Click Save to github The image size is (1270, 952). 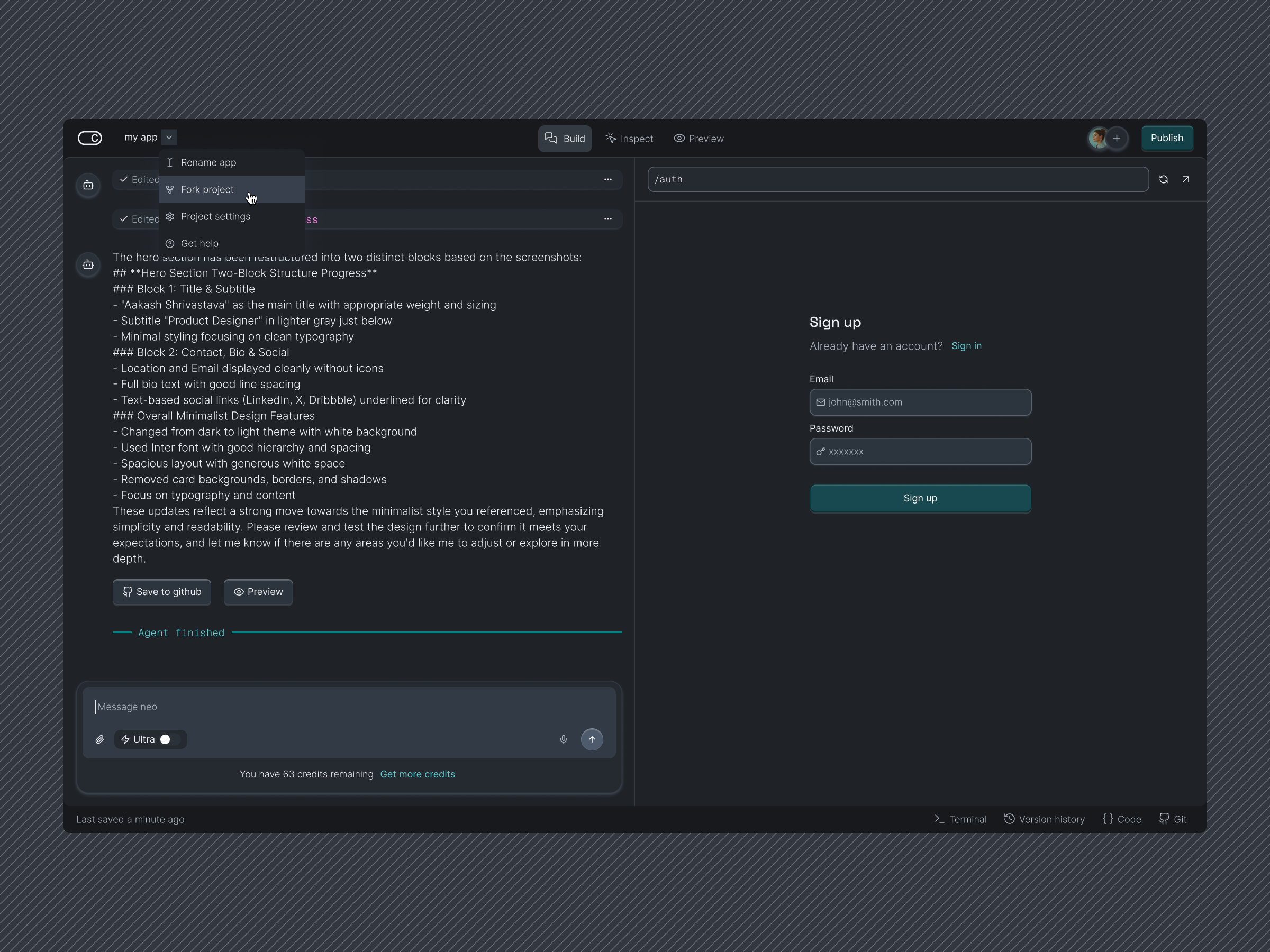click(x=161, y=592)
